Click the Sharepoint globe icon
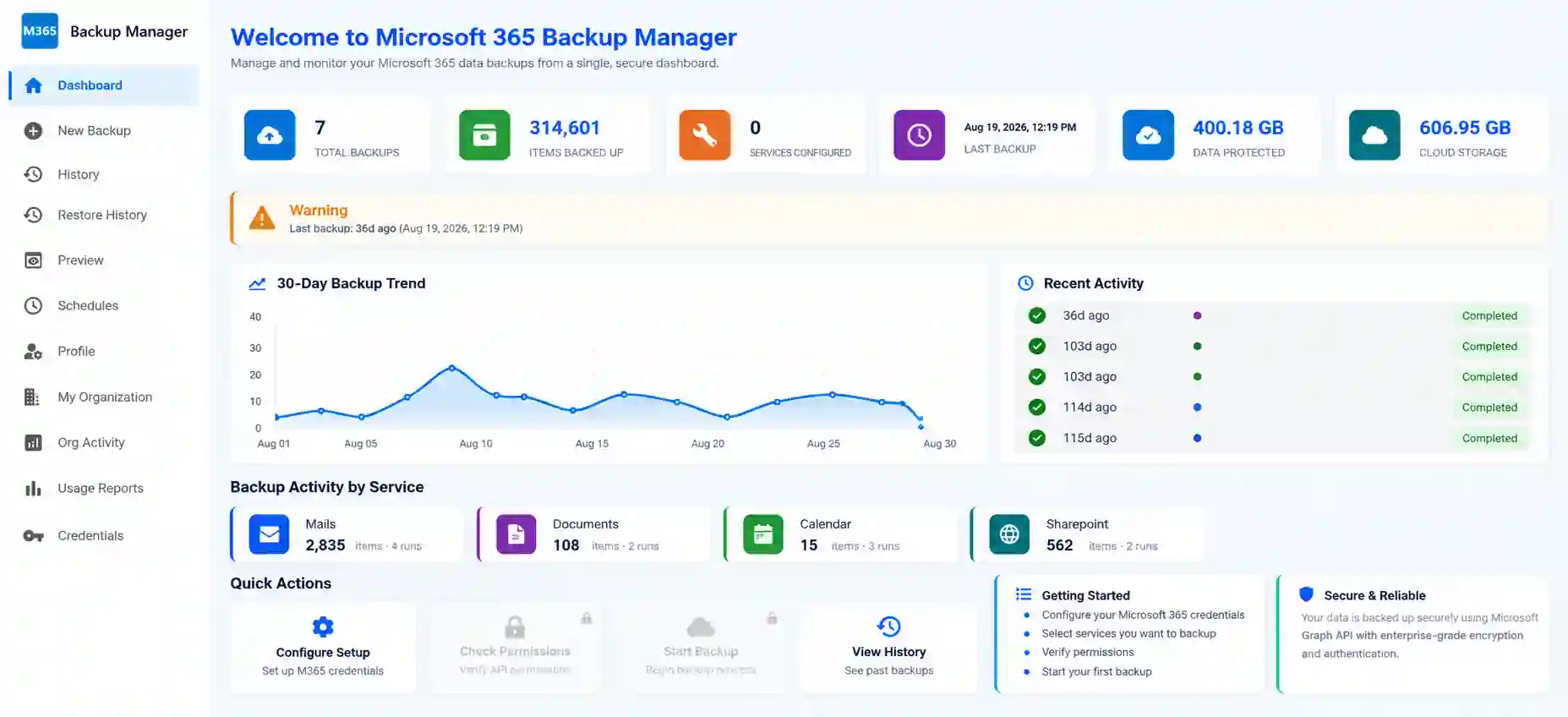This screenshot has width=1568, height=717. pyautogui.click(x=1009, y=534)
